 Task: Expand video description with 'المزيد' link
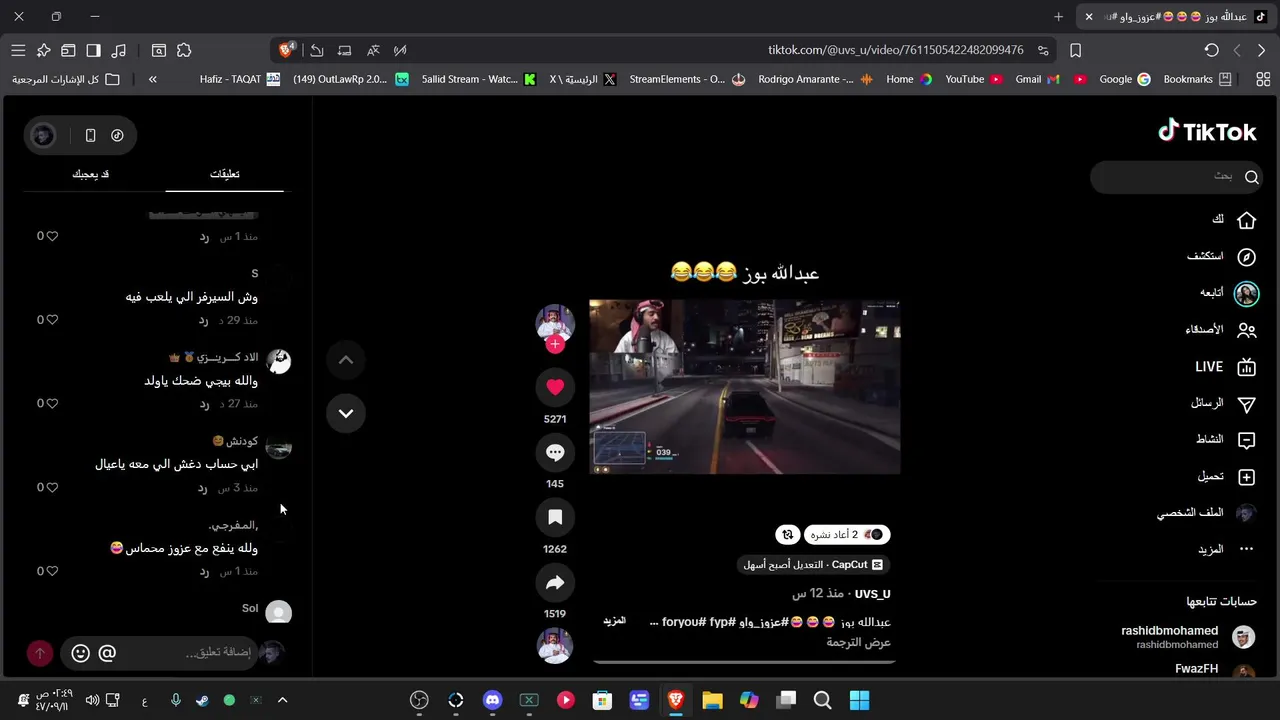point(614,621)
